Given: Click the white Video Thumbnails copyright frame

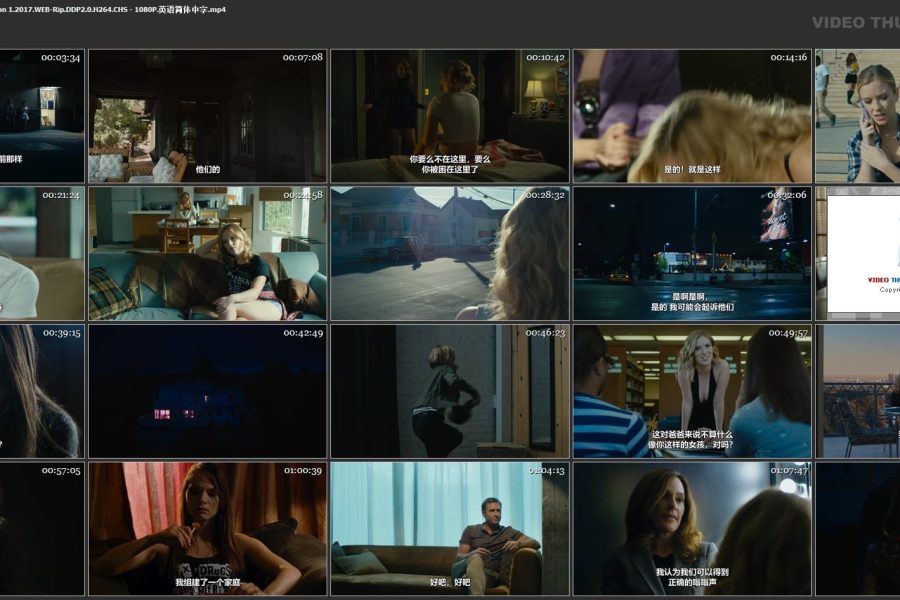Looking at the screenshot, I should (862, 253).
